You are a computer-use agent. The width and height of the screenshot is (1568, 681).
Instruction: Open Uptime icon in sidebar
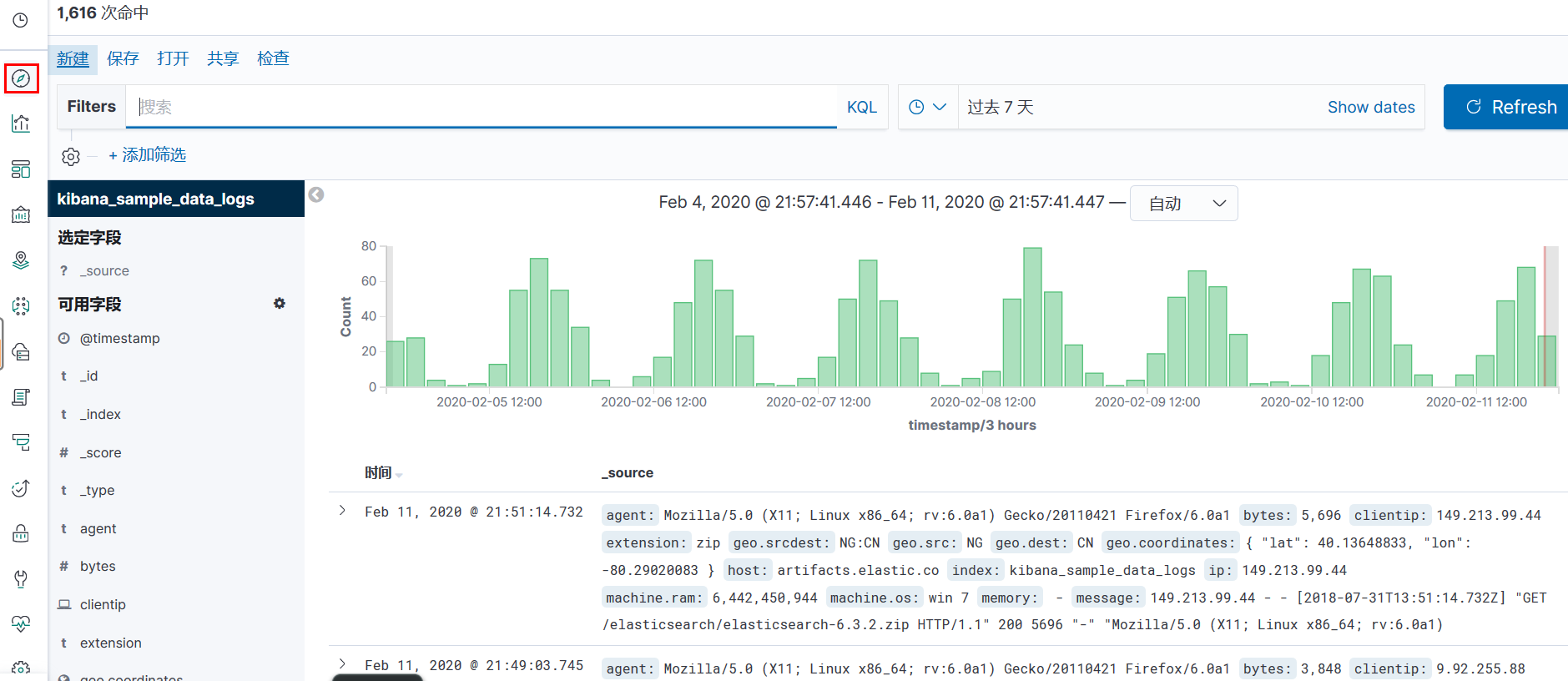(21, 488)
